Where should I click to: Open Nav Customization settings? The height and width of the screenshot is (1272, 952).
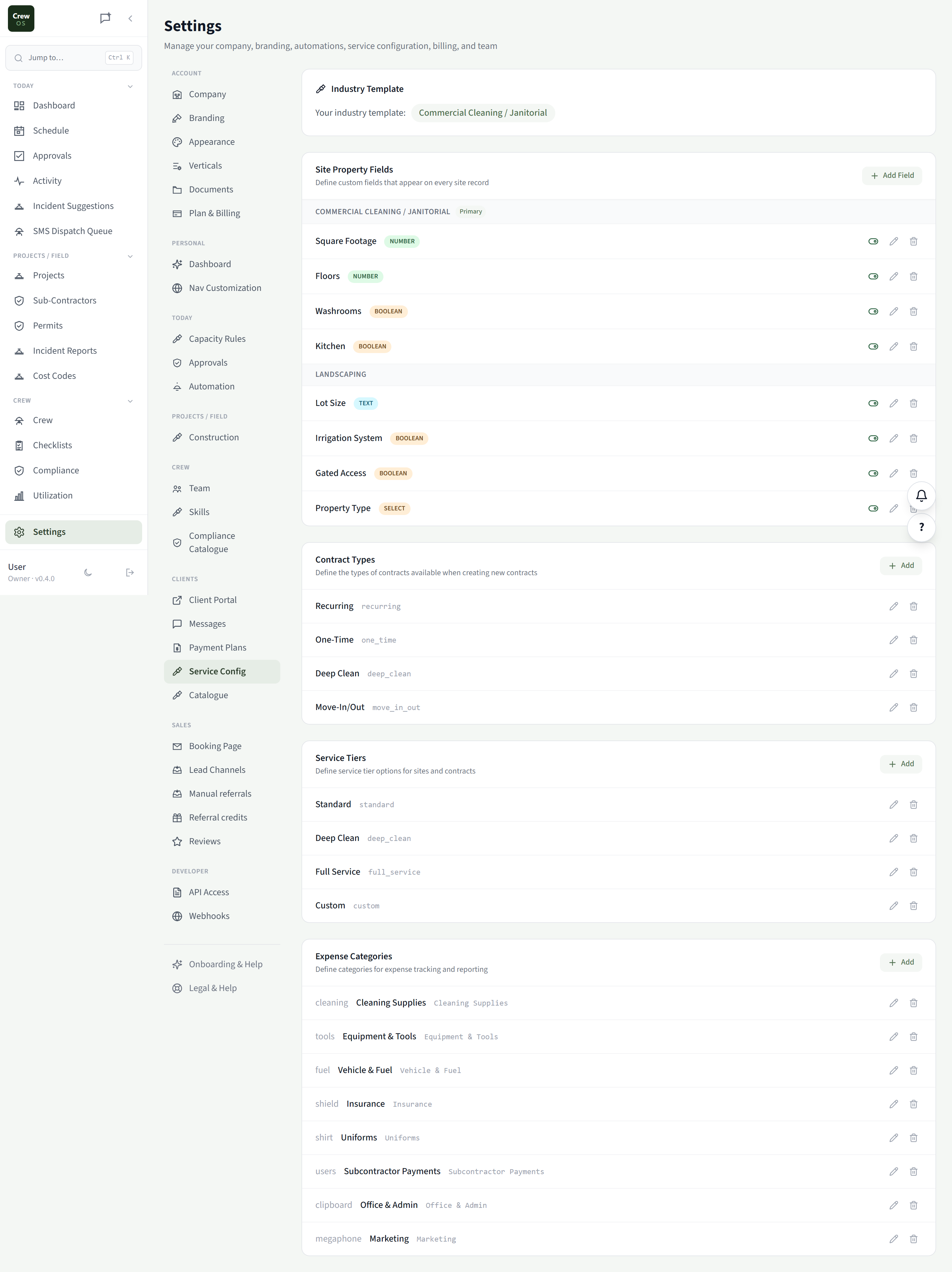click(222, 288)
